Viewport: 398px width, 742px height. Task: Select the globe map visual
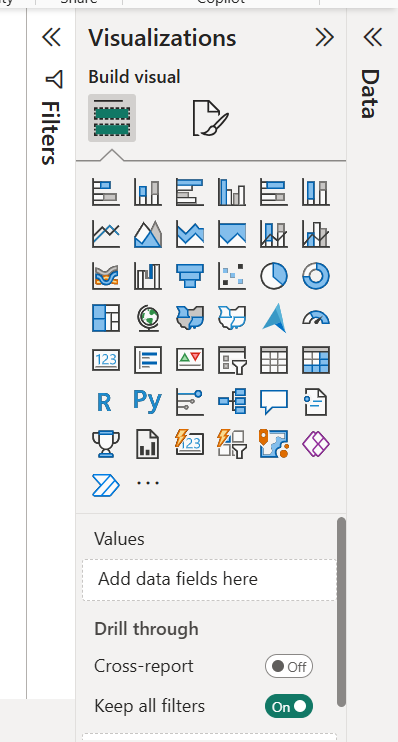coord(148,318)
